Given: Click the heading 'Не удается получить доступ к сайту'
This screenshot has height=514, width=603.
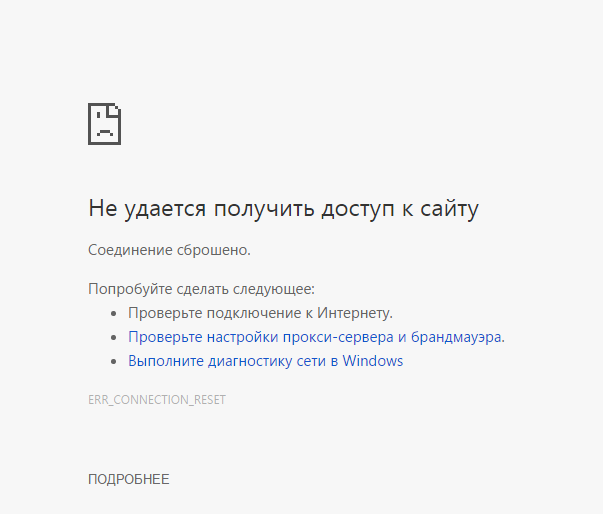Looking at the screenshot, I should [283, 209].
